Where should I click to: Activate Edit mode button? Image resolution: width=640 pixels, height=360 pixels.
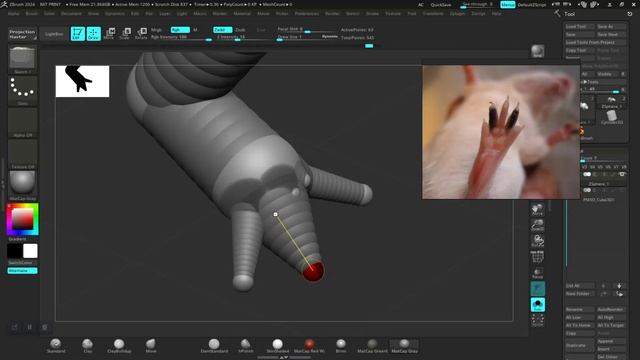coord(78,33)
